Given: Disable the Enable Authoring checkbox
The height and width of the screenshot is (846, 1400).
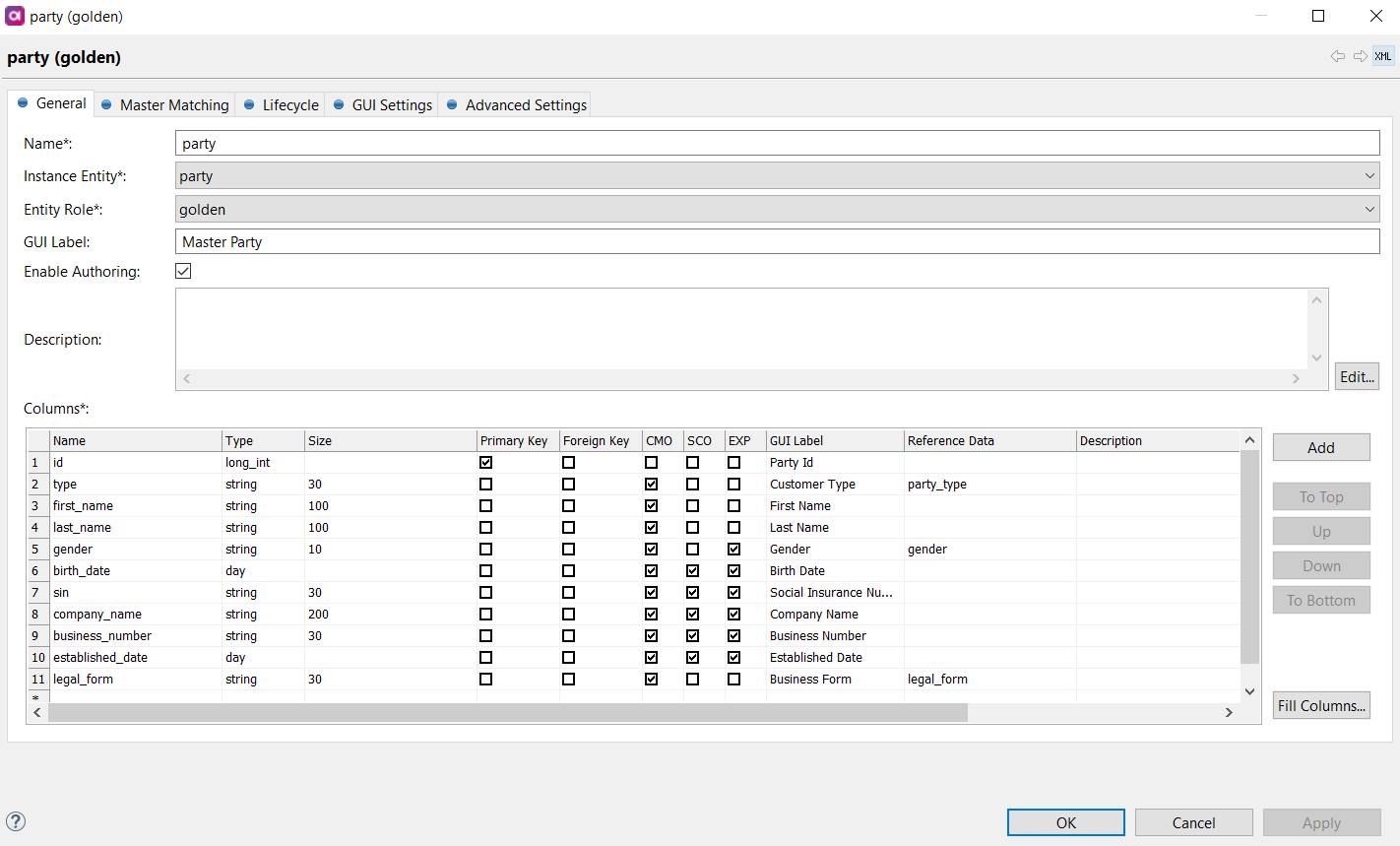Looking at the screenshot, I should click(x=183, y=271).
